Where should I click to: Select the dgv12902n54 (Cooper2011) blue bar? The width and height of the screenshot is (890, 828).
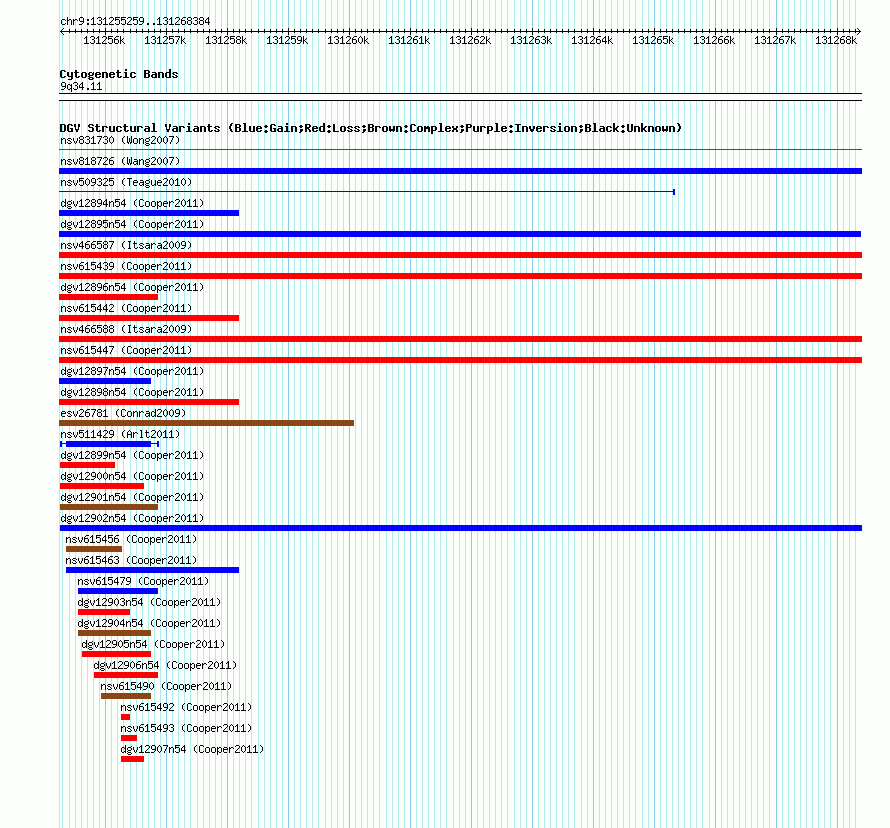click(x=460, y=528)
